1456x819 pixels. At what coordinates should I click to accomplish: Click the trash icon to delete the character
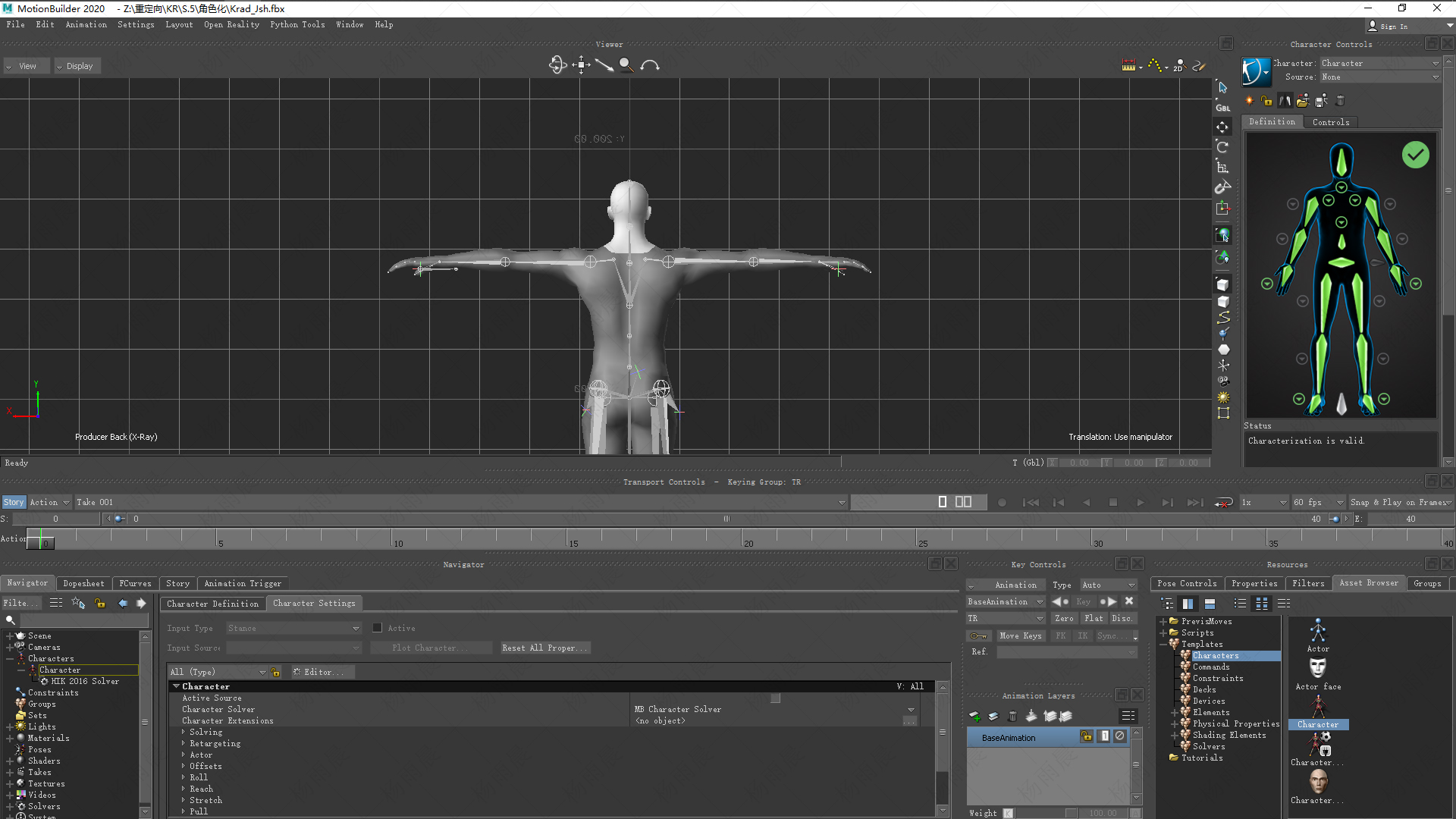click(1339, 100)
